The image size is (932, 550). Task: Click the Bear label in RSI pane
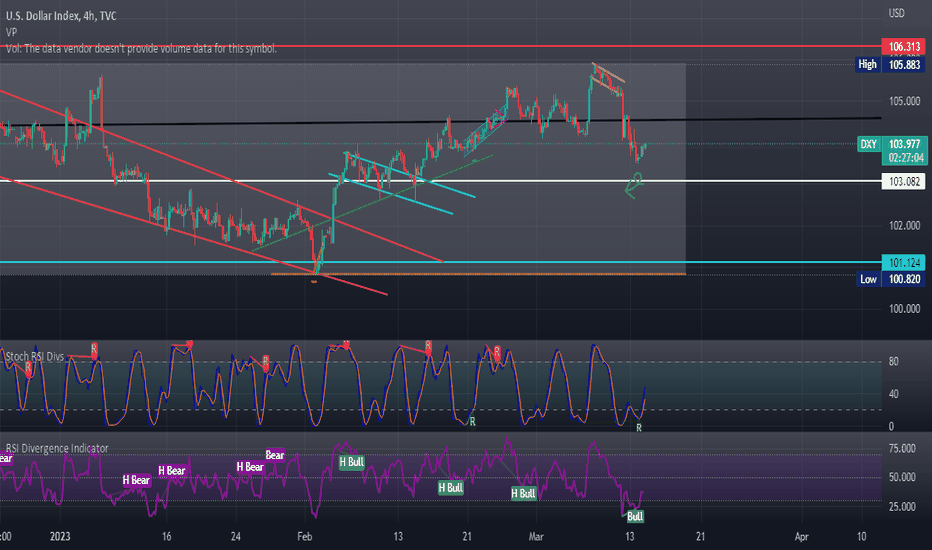[275, 455]
